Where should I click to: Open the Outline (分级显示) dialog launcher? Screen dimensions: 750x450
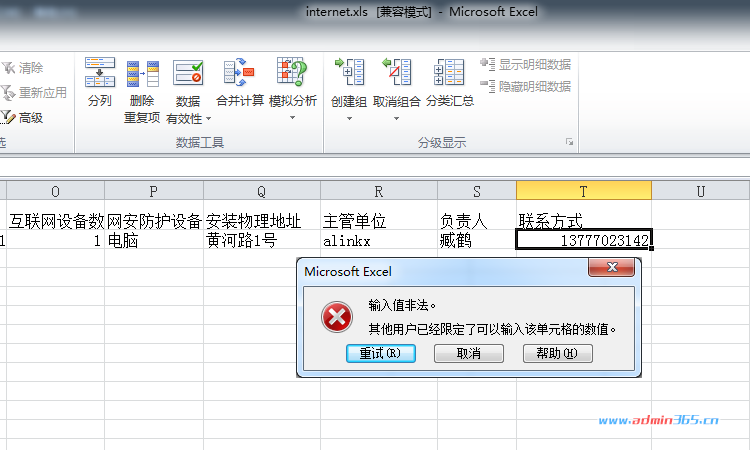pos(569,142)
